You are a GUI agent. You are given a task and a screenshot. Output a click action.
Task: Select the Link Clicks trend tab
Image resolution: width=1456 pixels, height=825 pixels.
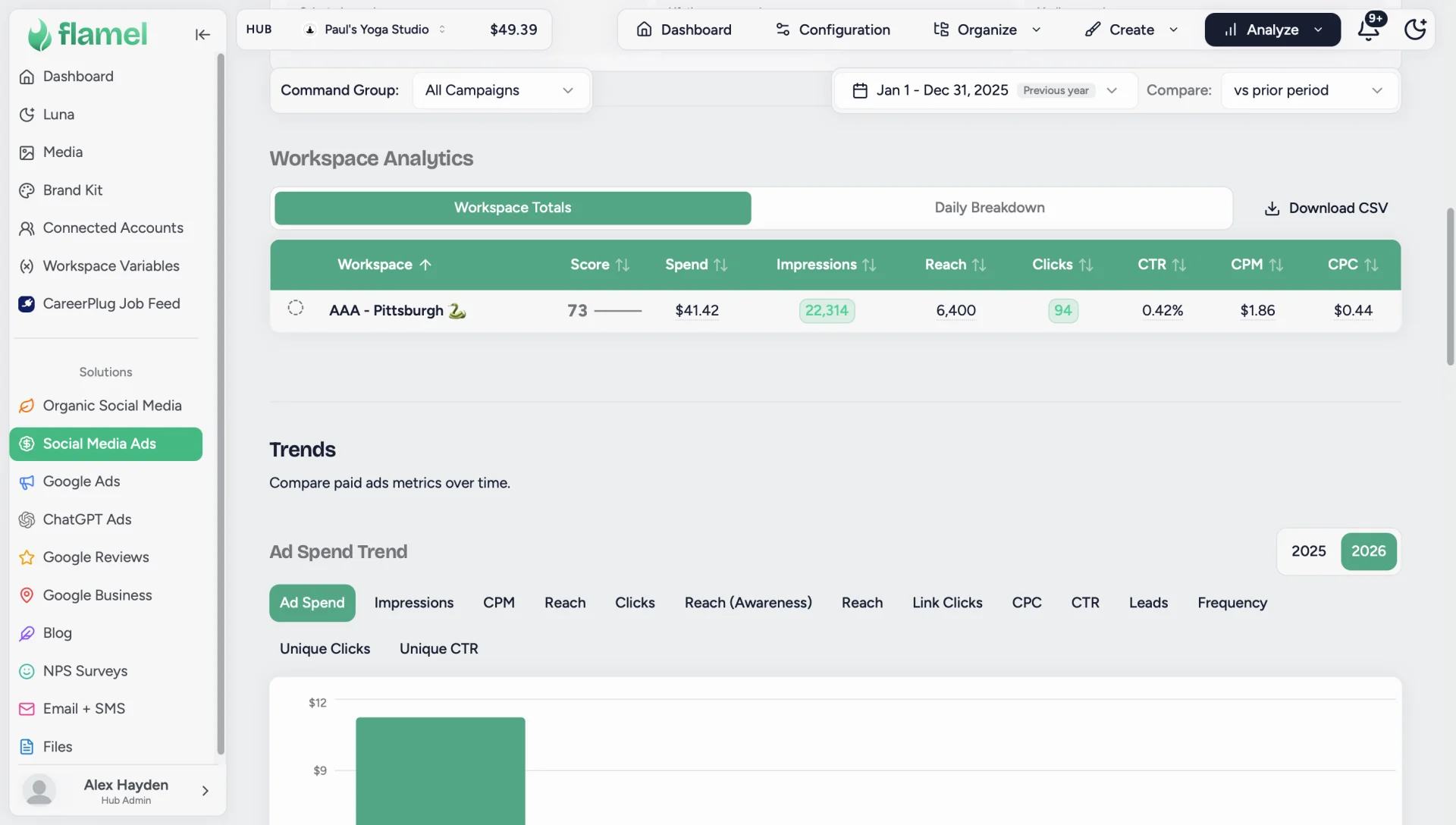pos(947,603)
